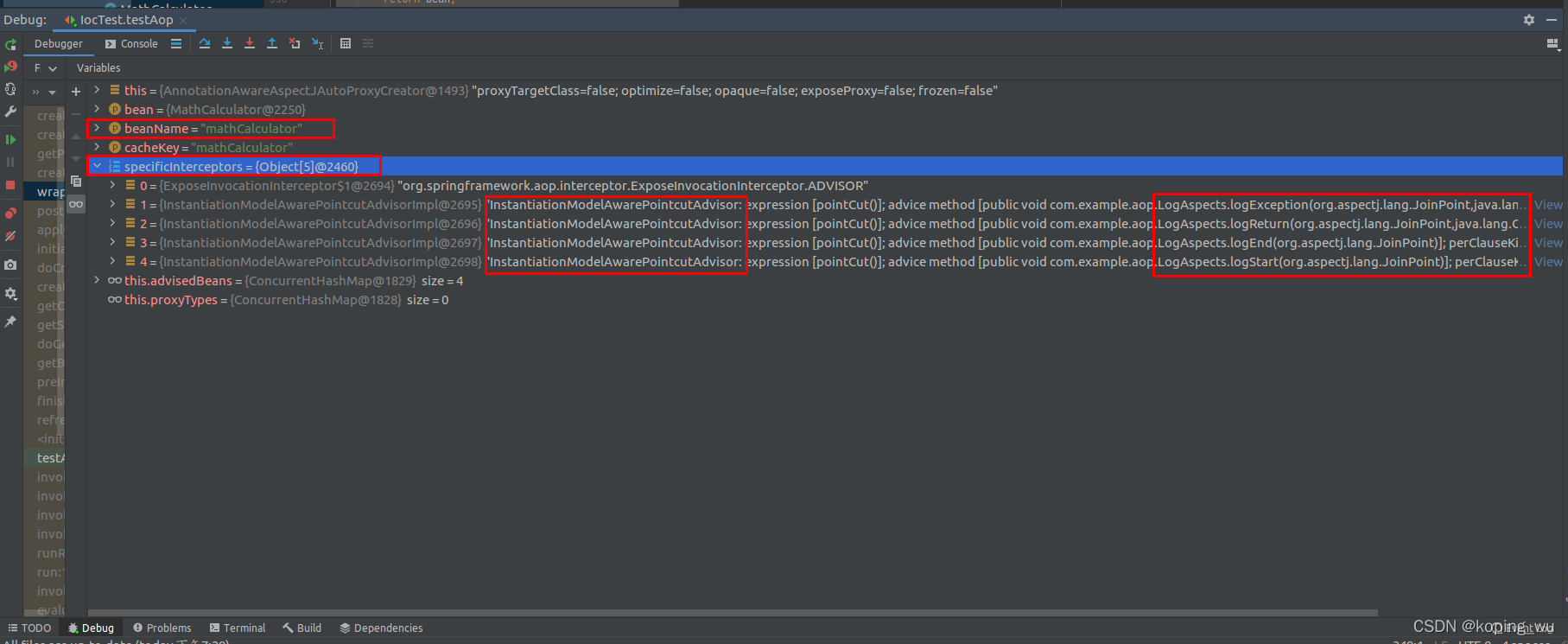Stop the debug session
The width and height of the screenshot is (1568, 644).
click(x=10, y=185)
